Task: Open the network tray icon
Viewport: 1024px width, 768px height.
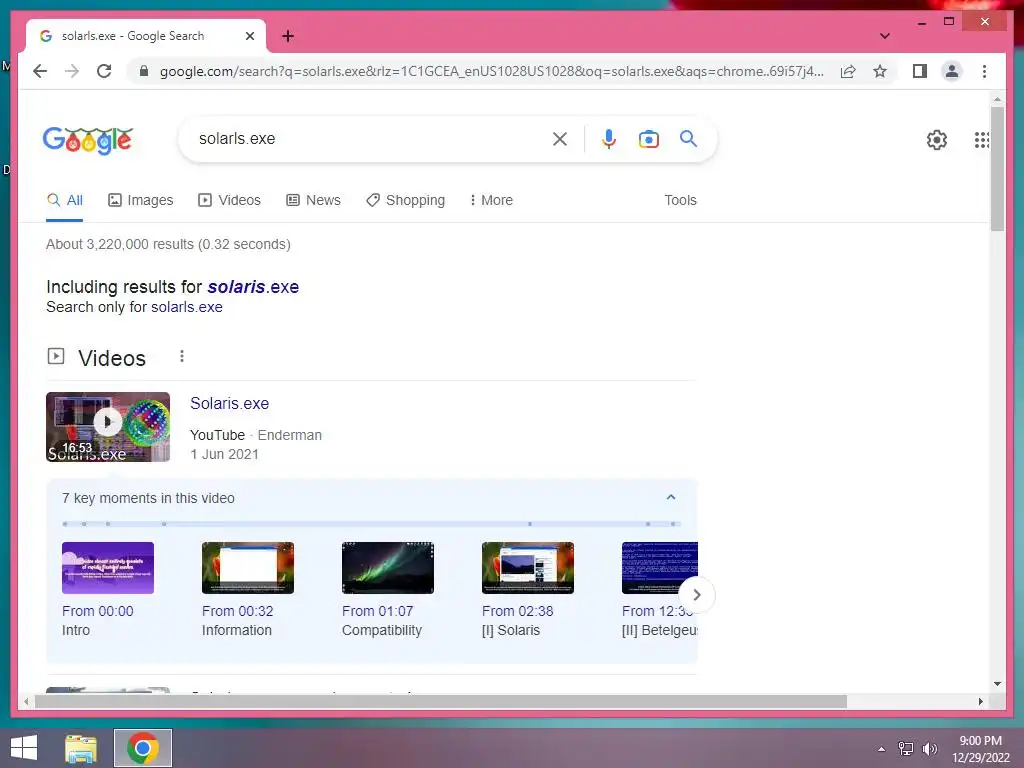Action: [x=906, y=749]
